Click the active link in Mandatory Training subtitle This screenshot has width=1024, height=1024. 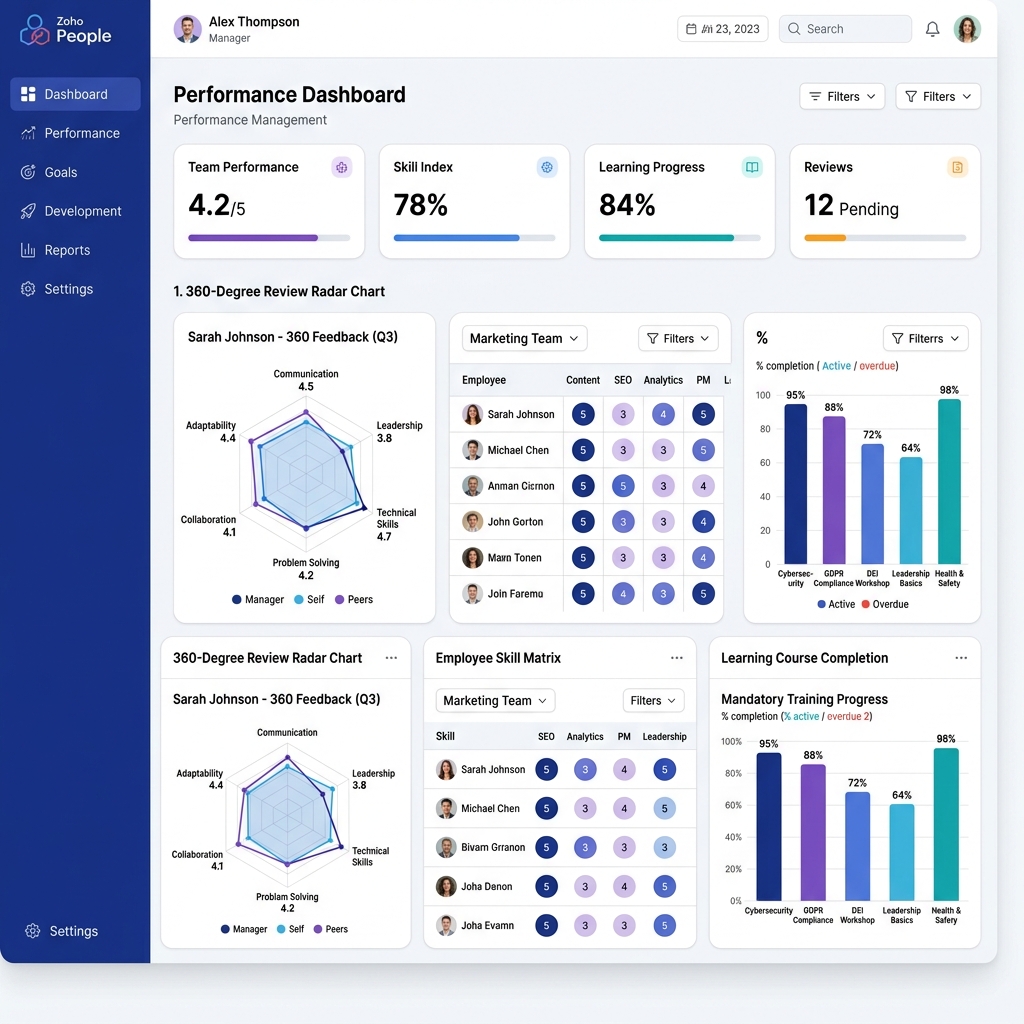(801, 716)
